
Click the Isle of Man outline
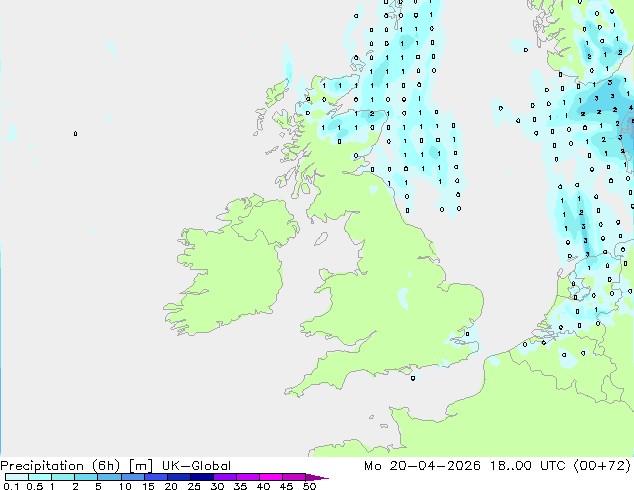click(x=321, y=239)
